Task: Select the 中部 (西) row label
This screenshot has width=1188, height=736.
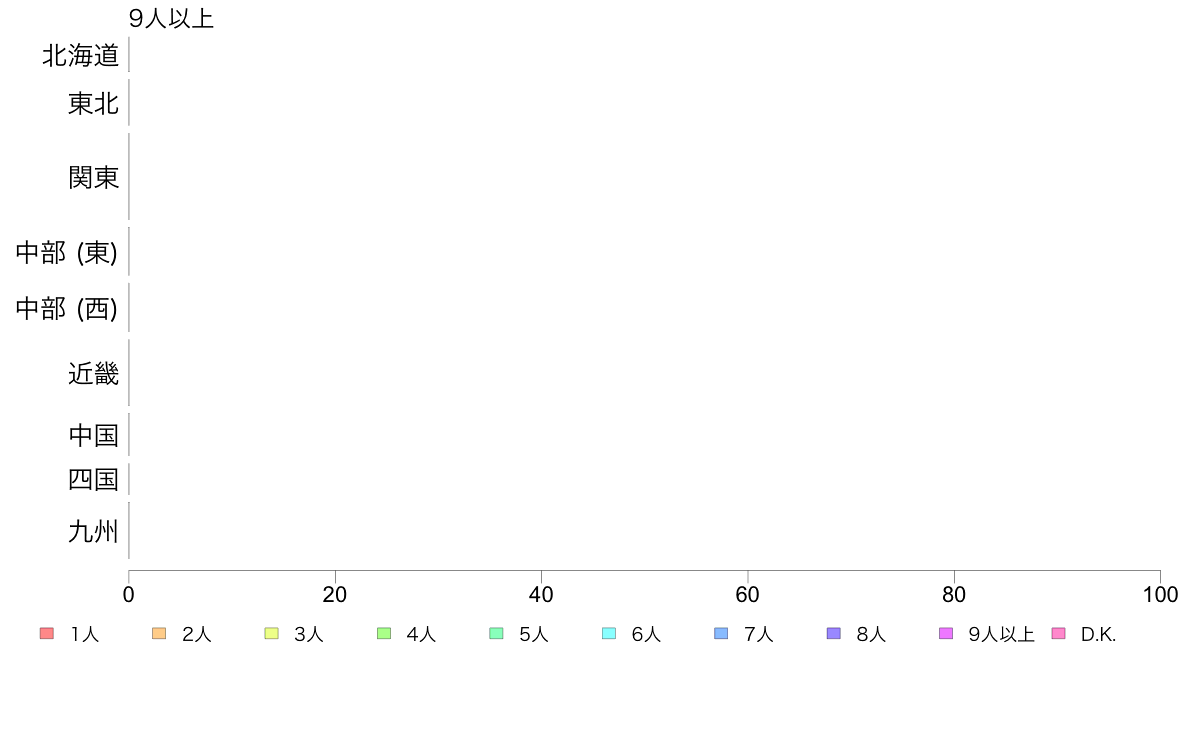Action: (67, 308)
